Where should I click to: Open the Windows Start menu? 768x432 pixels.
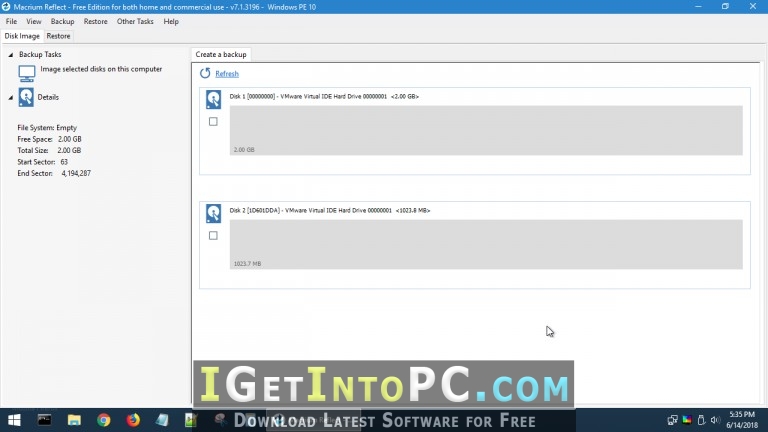point(14,420)
